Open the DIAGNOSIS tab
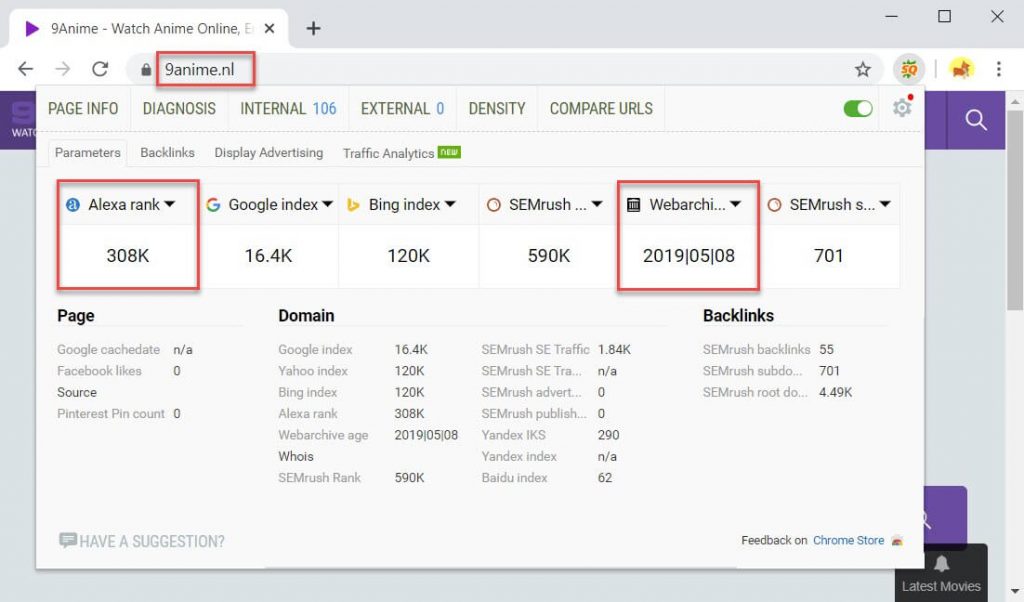The image size is (1024, 602). coord(179,108)
